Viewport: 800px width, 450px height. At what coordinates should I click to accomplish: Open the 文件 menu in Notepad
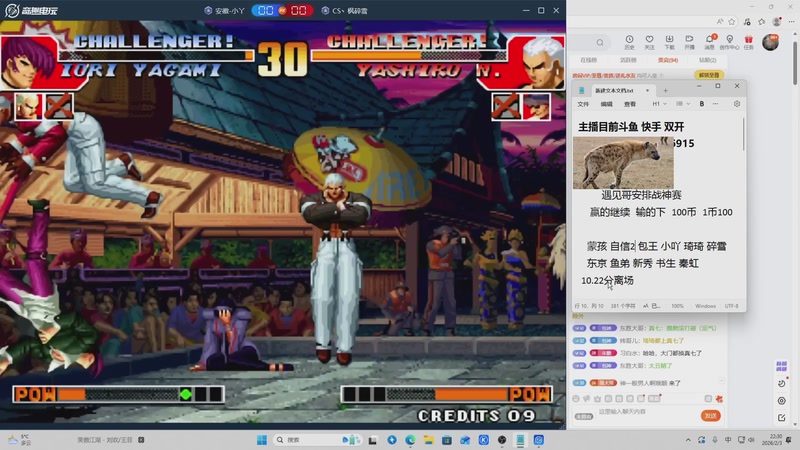(583, 104)
